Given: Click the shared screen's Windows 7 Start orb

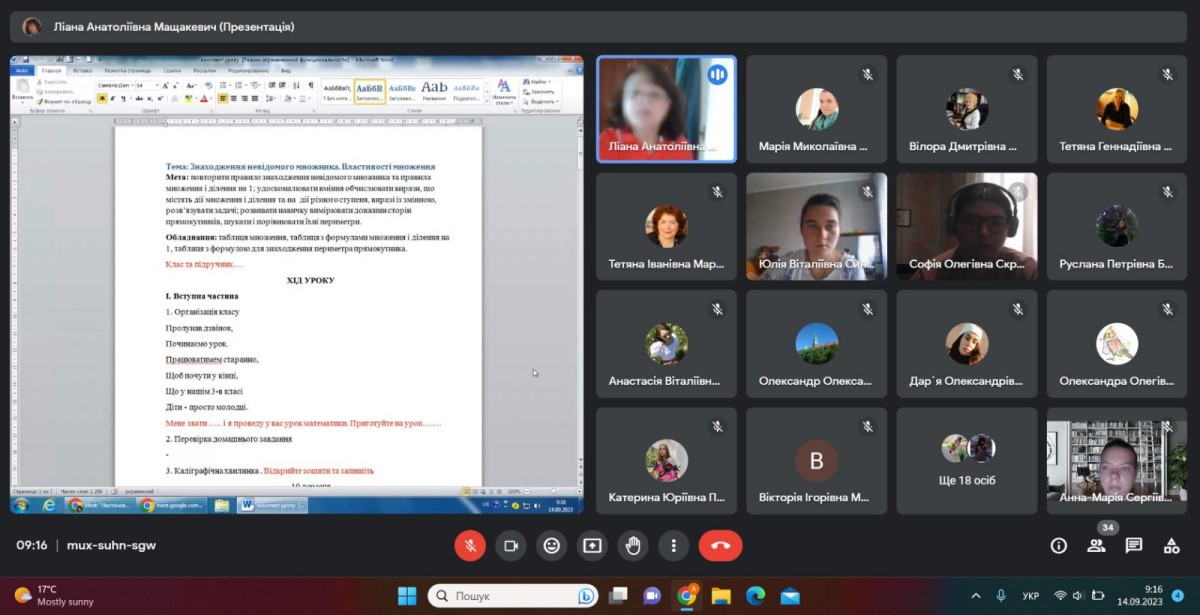Looking at the screenshot, I should [20, 505].
